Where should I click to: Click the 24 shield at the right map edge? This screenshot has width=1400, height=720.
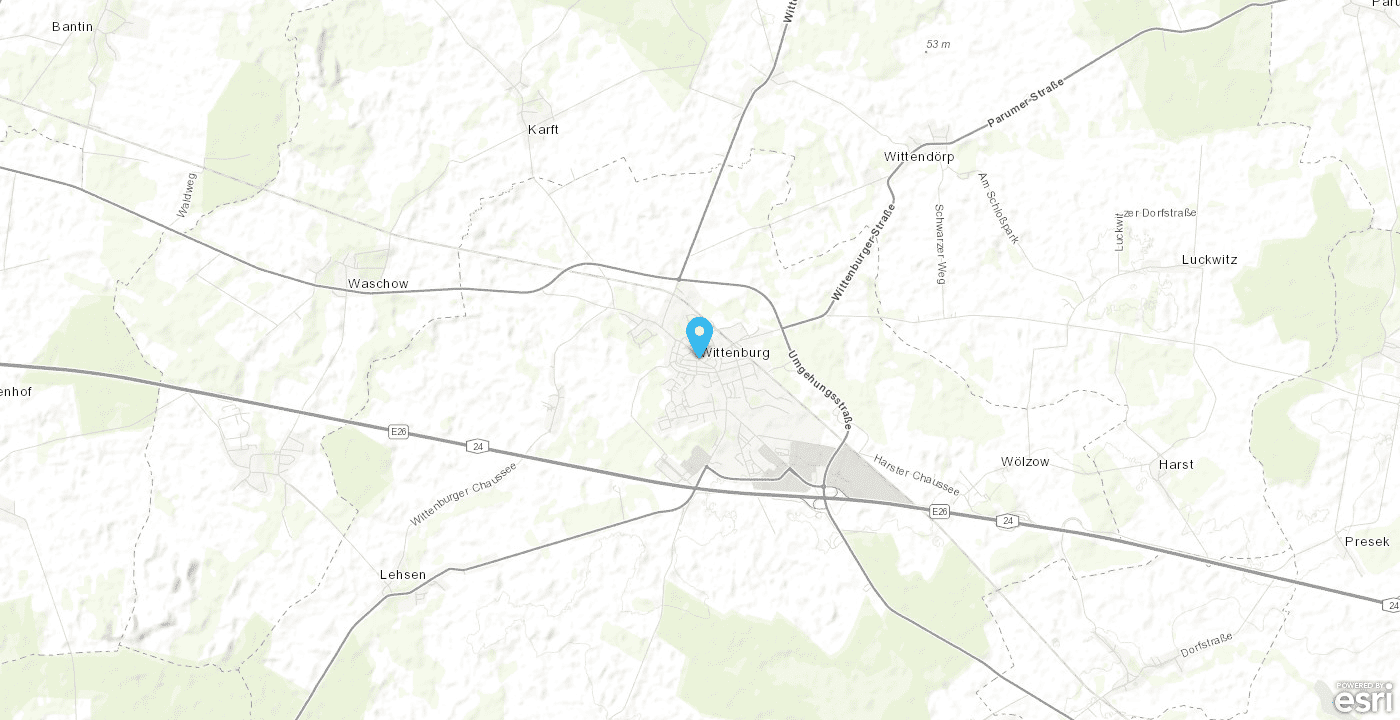(x=1392, y=605)
